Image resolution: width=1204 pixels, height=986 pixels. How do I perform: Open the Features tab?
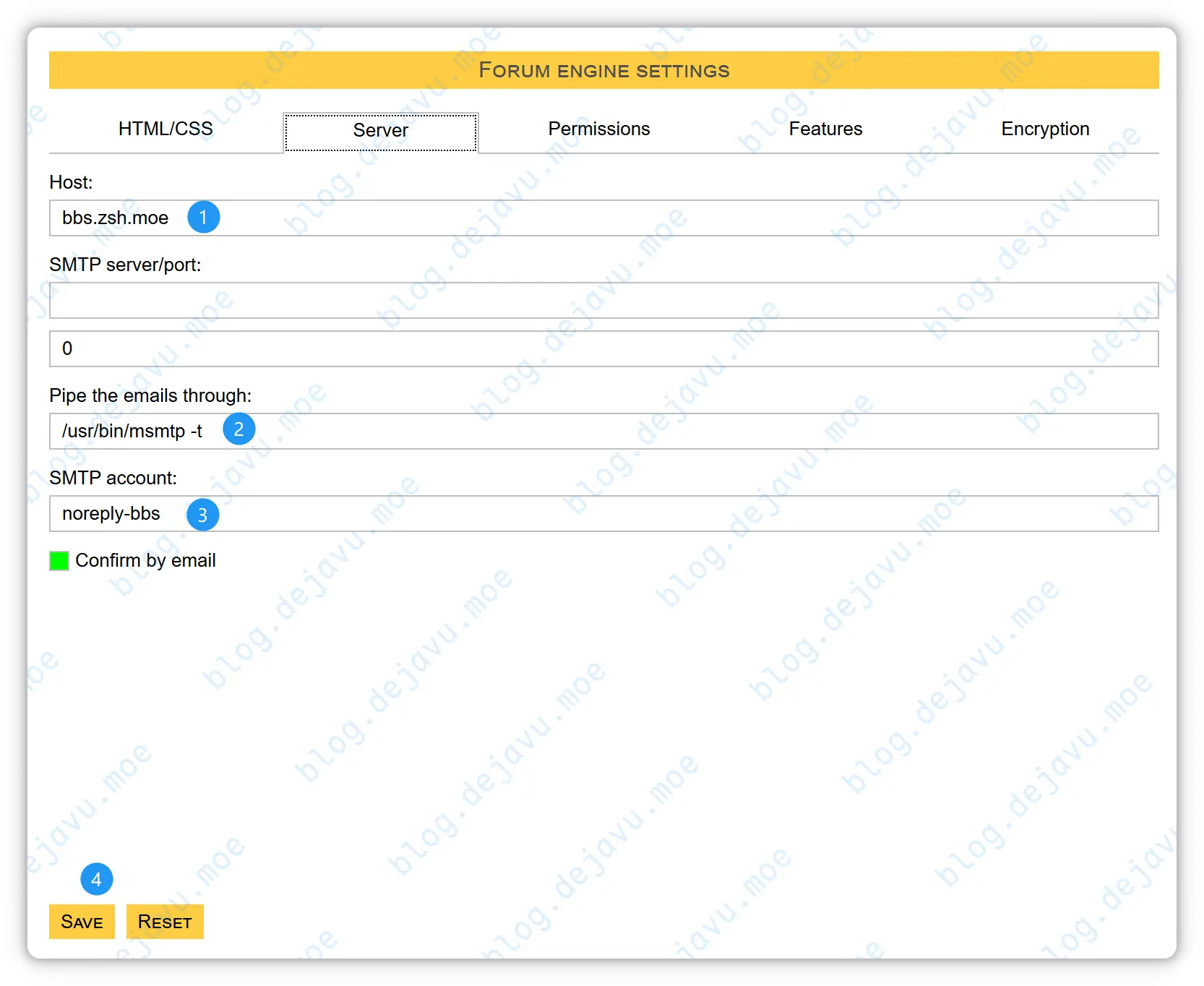tap(825, 129)
